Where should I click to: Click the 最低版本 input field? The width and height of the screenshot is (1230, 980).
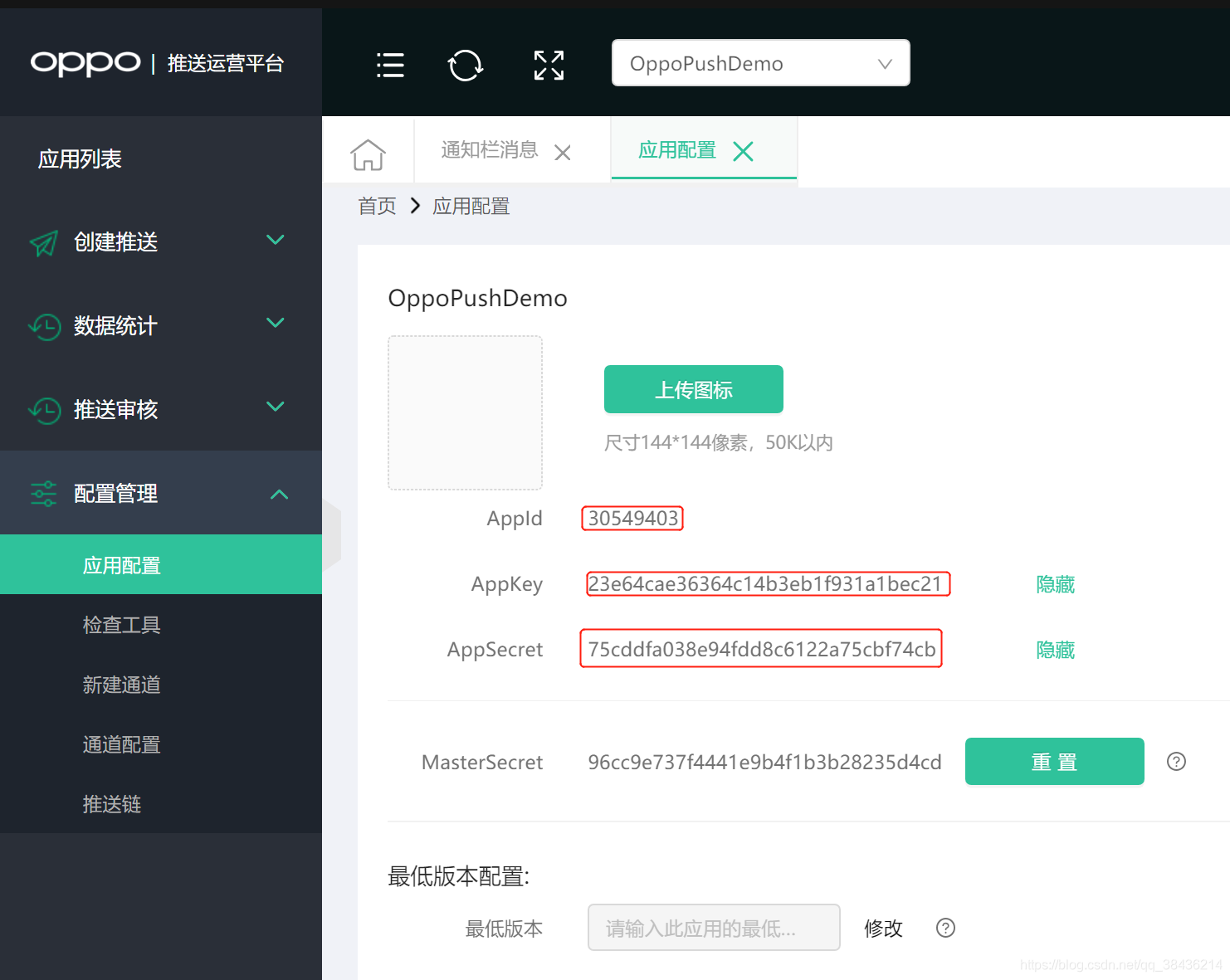pyautogui.click(x=714, y=928)
